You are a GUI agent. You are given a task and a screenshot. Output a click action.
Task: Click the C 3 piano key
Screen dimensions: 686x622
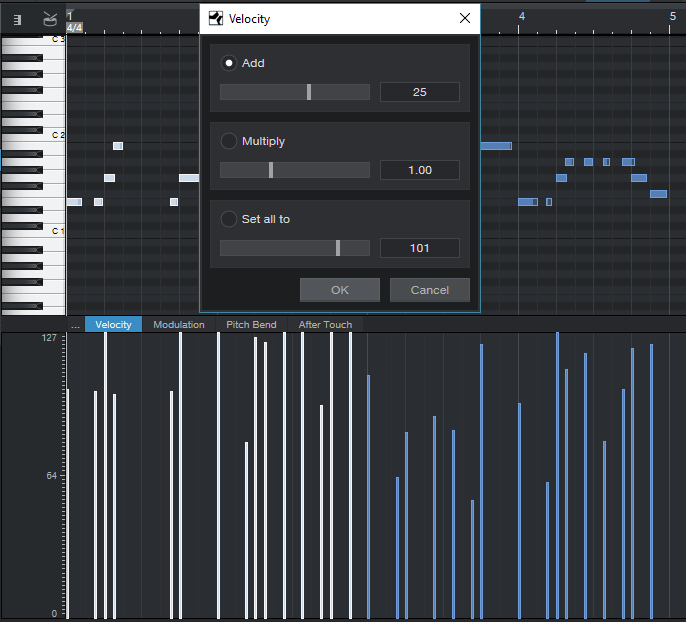click(x=33, y=40)
